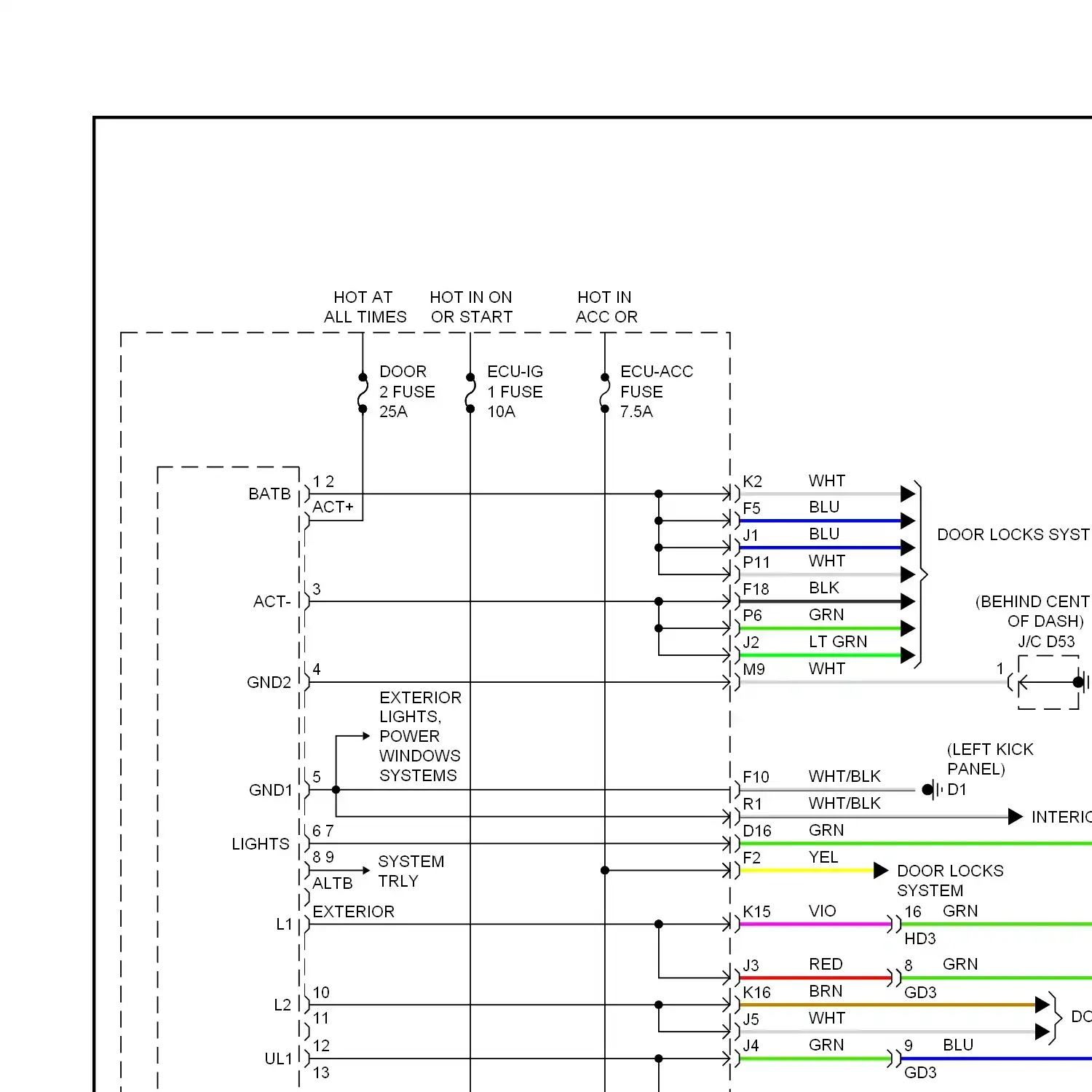Click the BATB terminal label
This screenshot has height=1092, width=1092.
pos(269,494)
